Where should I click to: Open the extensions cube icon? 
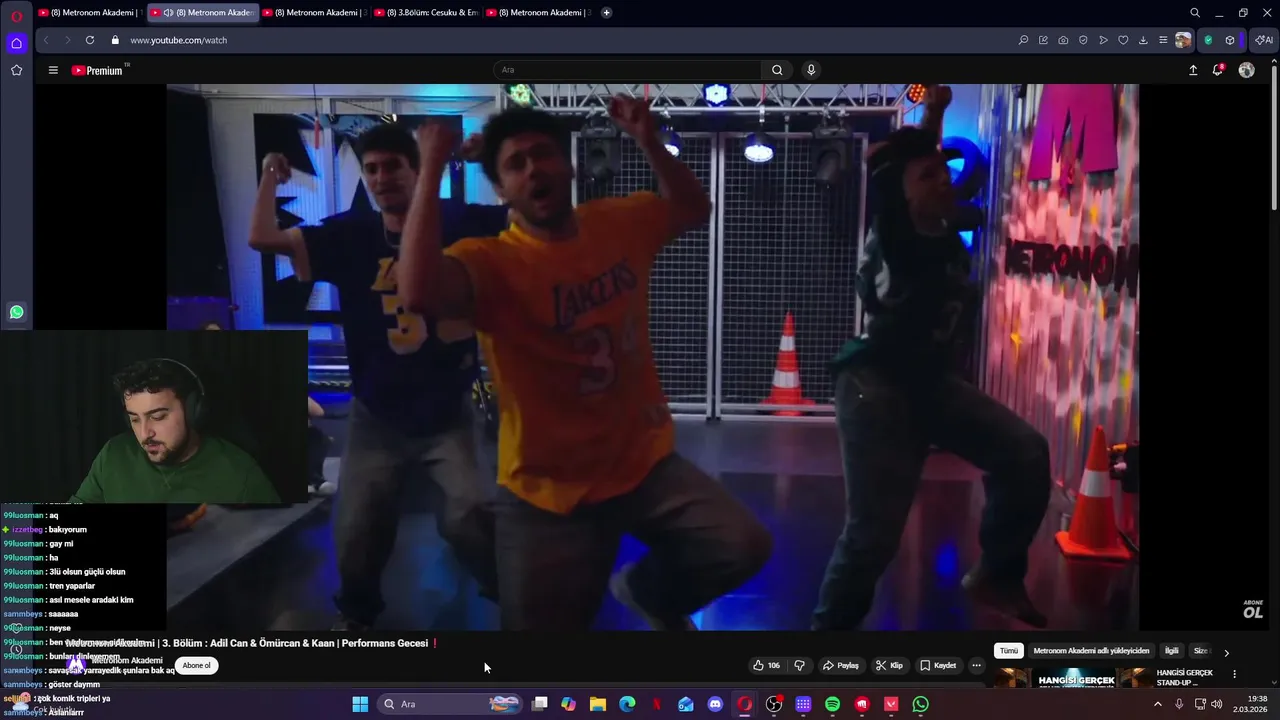(1230, 40)
